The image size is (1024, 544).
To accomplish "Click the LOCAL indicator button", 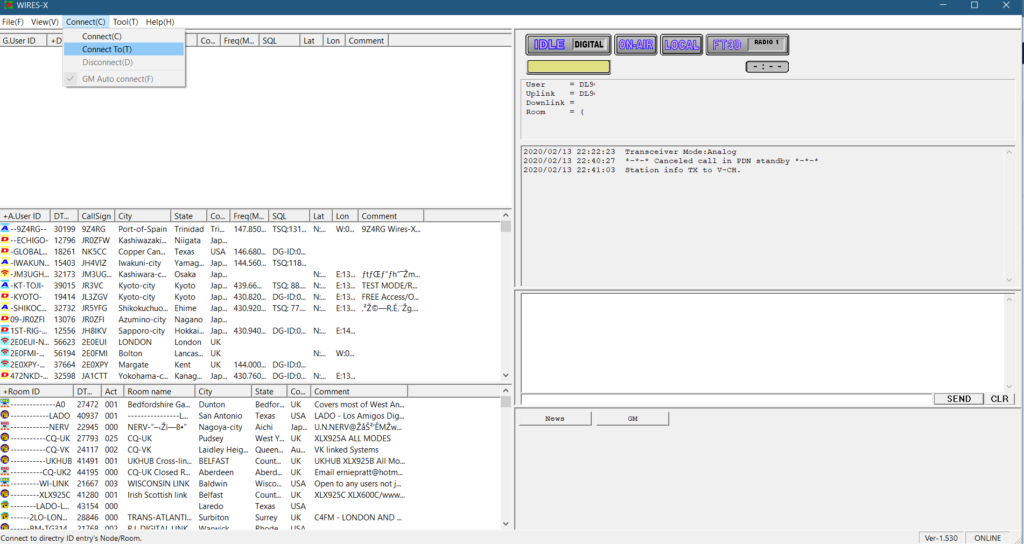I will pos(681,44).
